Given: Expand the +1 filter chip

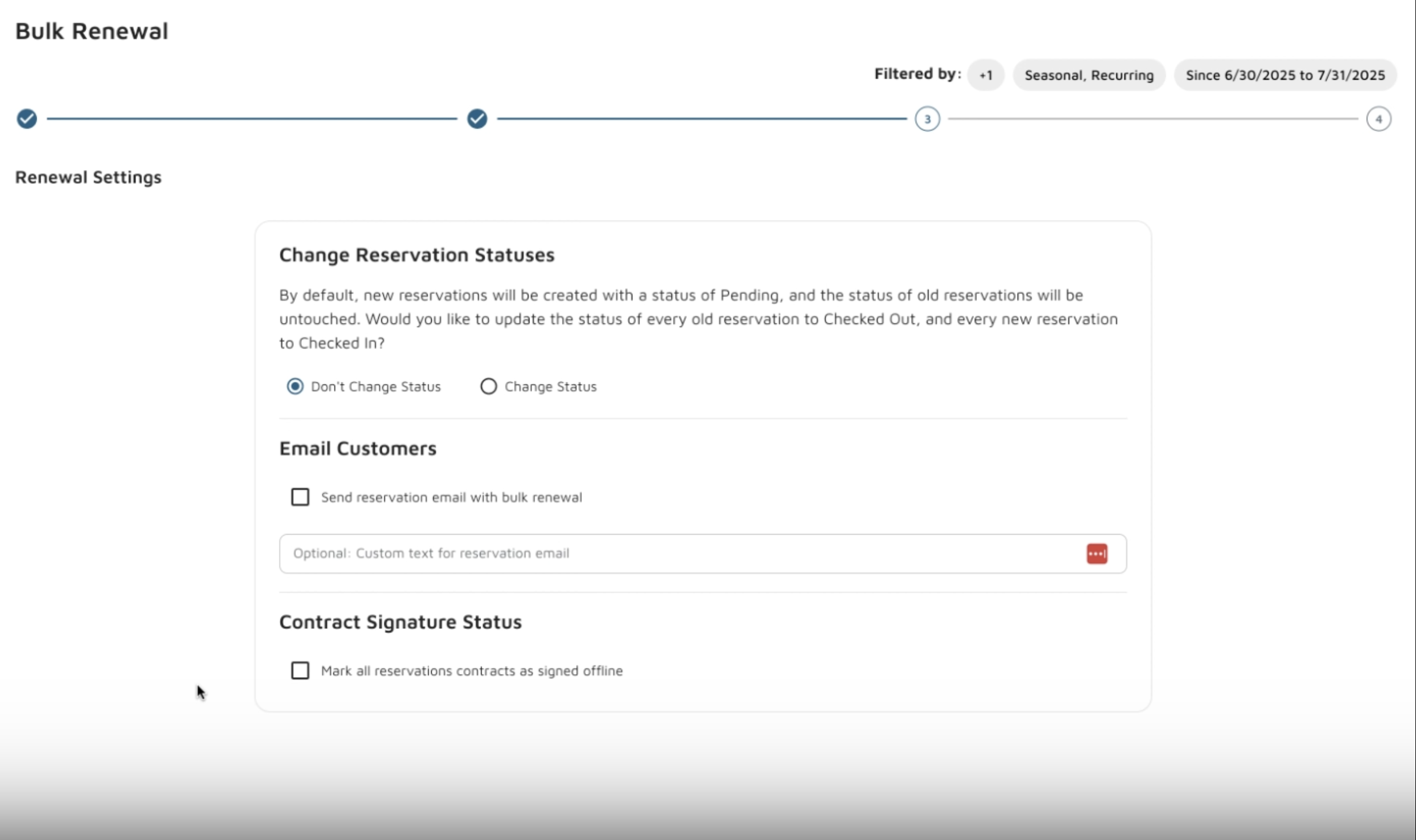Looking at the screenshot, I should coord(985,75).
